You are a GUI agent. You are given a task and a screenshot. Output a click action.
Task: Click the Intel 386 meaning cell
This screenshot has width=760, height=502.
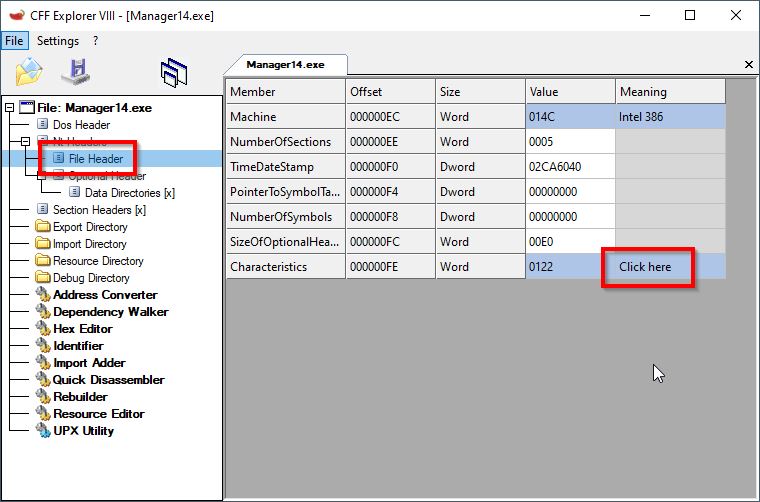click(671, 117)
